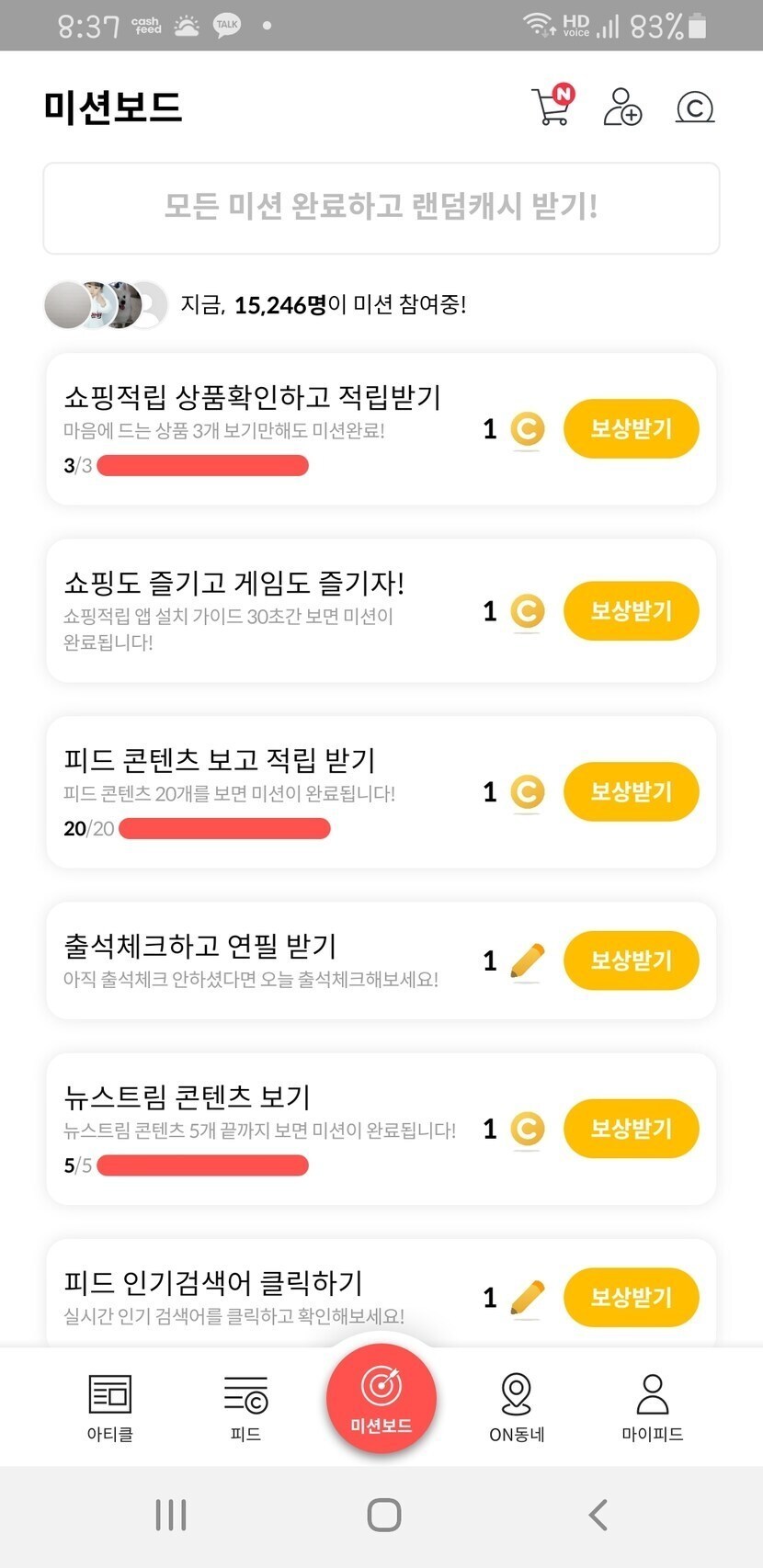Open the shopping cart icon
Screen dimensions: 763x1568
pos(552,107)
